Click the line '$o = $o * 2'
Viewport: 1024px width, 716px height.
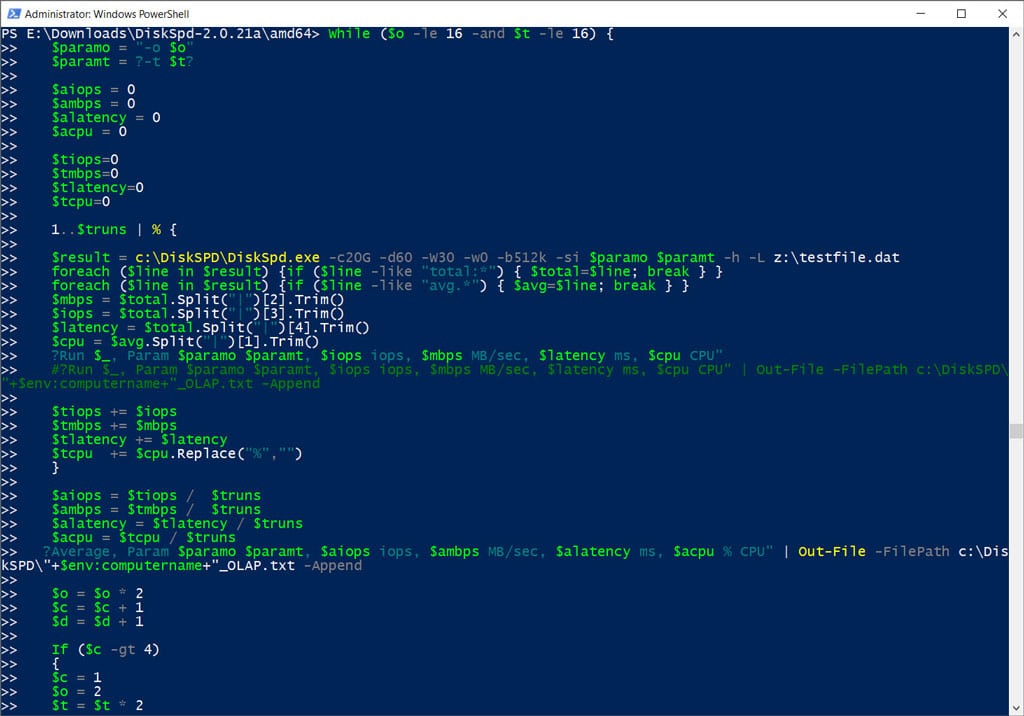(97, 594)
